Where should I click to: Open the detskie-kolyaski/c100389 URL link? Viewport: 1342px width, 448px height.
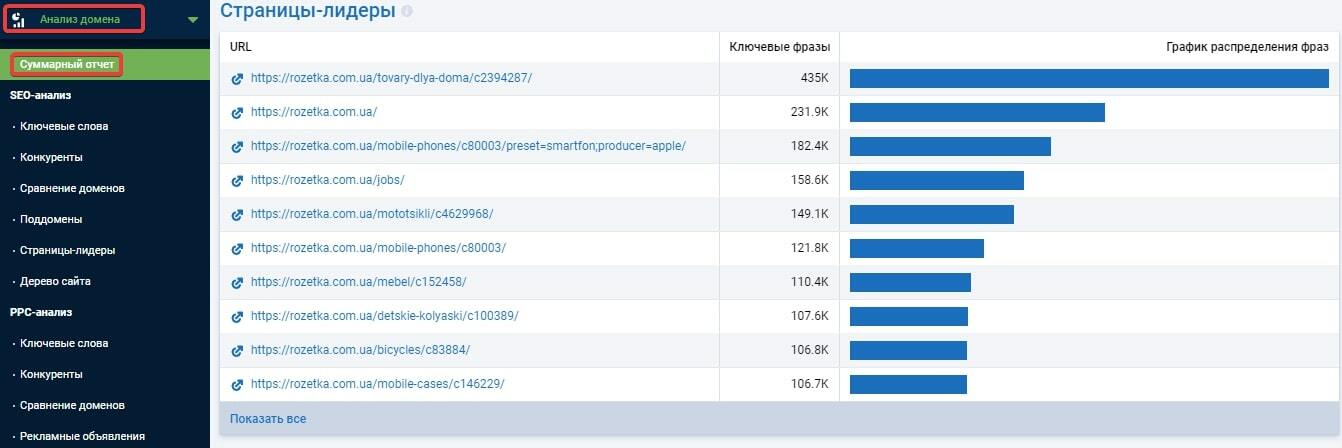[x=384, y=316]
